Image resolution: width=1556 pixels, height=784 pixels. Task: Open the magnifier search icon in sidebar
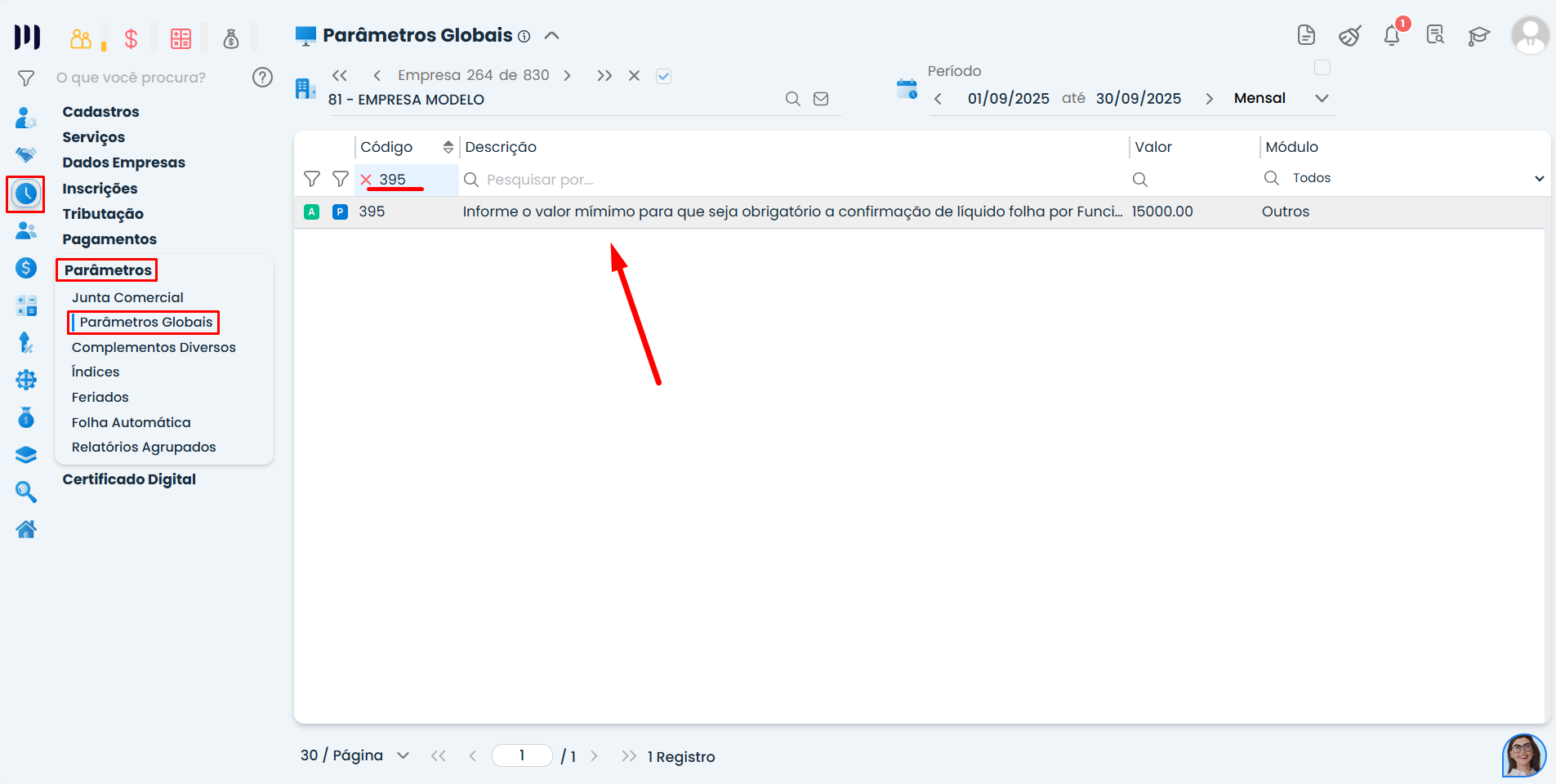[x=26, y=492]
